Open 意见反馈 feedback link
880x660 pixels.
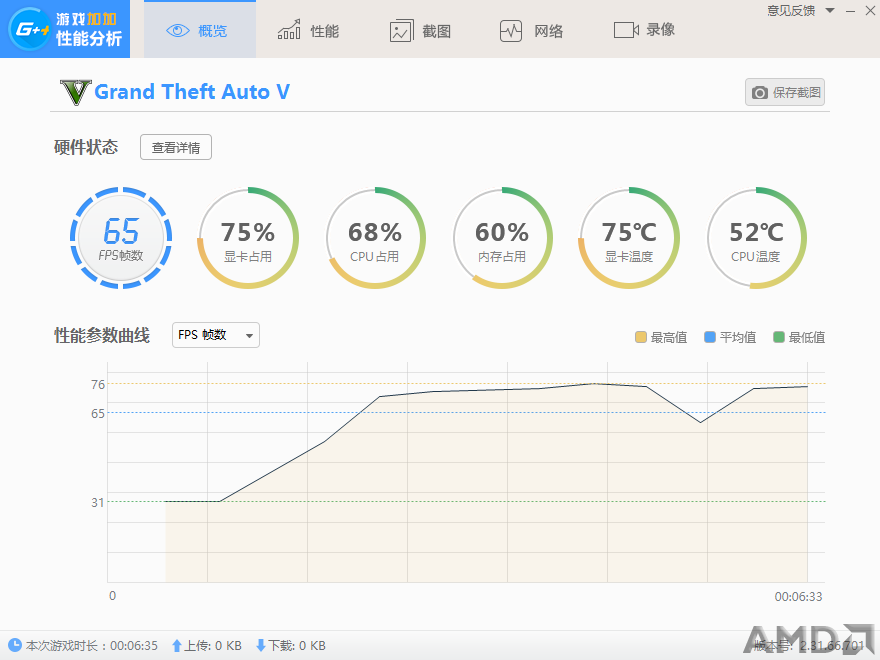791,11
